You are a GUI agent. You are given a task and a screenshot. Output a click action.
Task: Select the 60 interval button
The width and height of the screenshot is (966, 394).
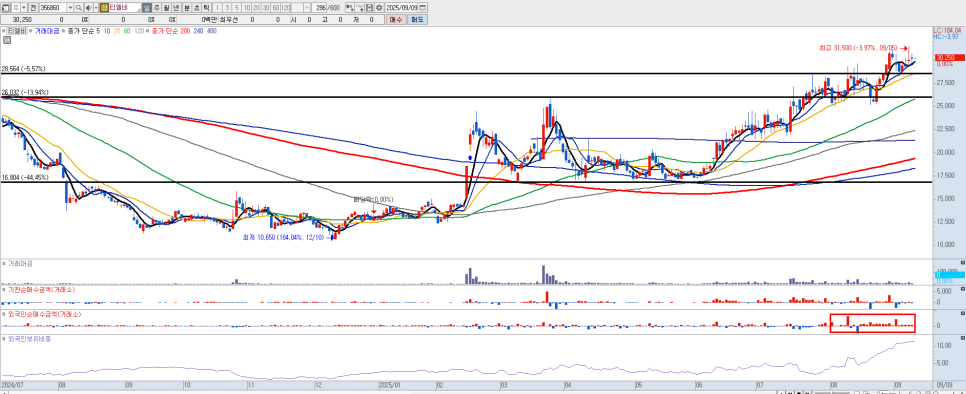[x=275, y=7]
